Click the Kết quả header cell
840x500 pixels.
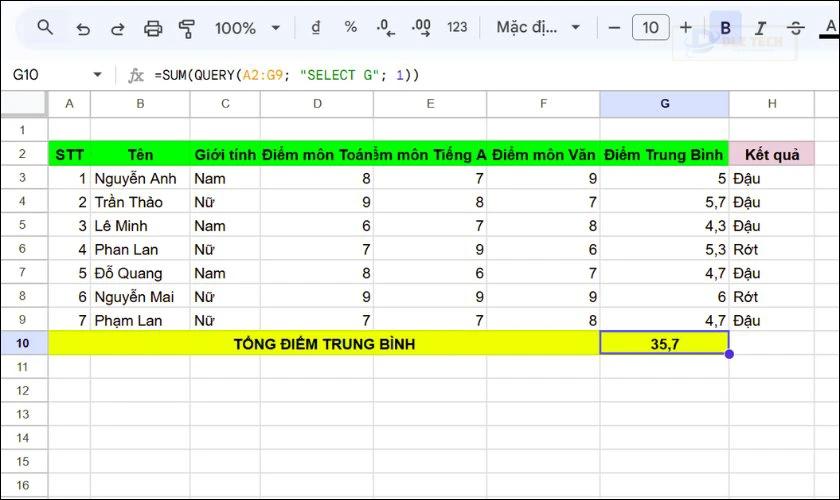coord(771,154)
